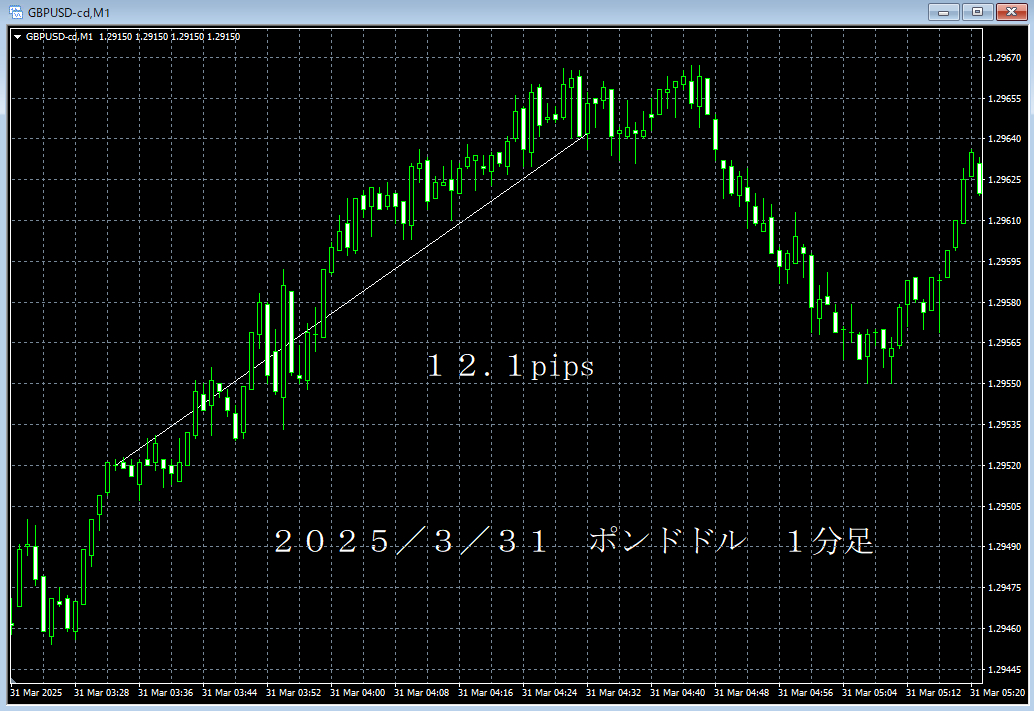Select the "2025/3/31 ポンドドル 1分足" text label
This screenshot has height=711, width=1034.
574,543
